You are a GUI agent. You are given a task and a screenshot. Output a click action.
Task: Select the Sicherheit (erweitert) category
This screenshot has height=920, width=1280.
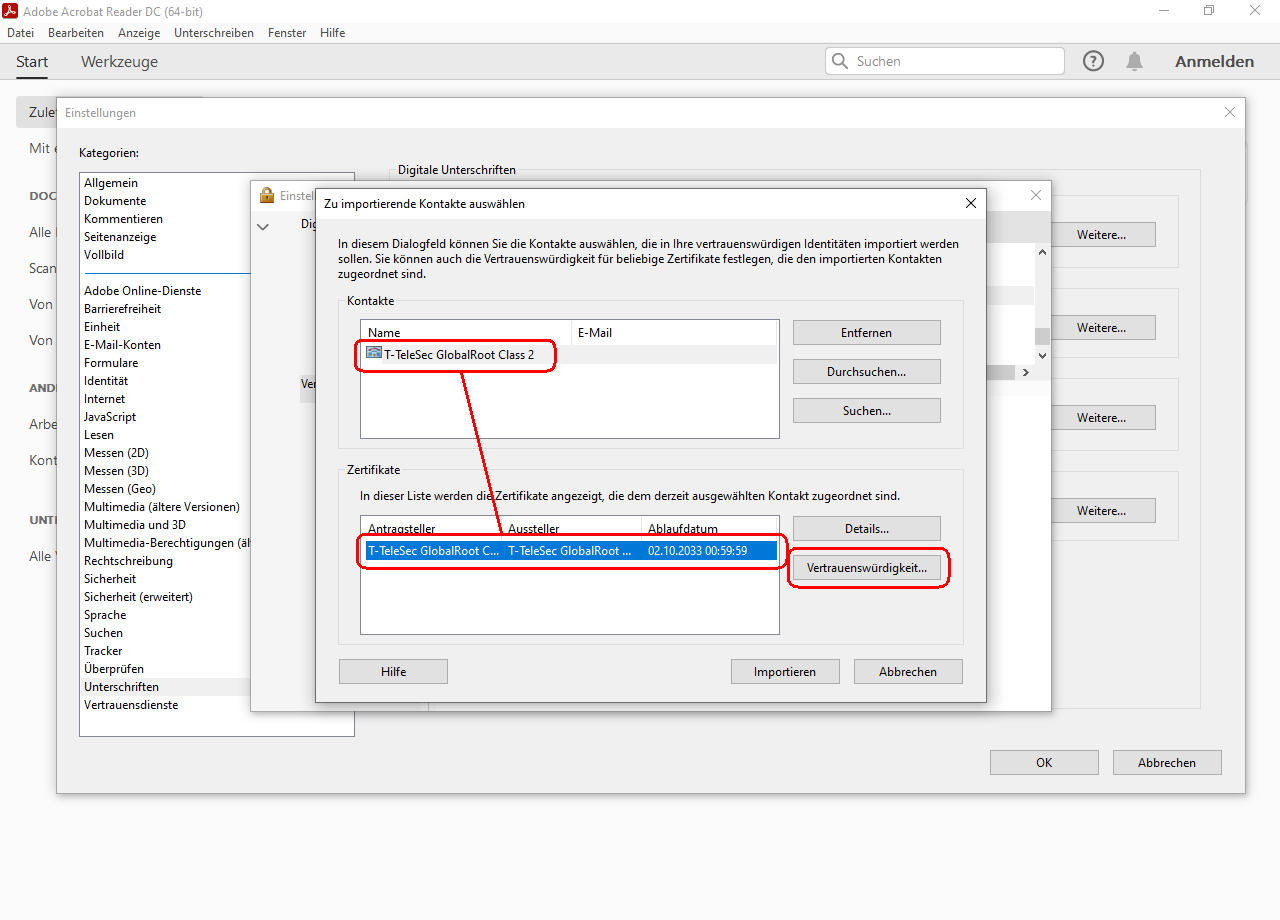(x=138, y=597)
